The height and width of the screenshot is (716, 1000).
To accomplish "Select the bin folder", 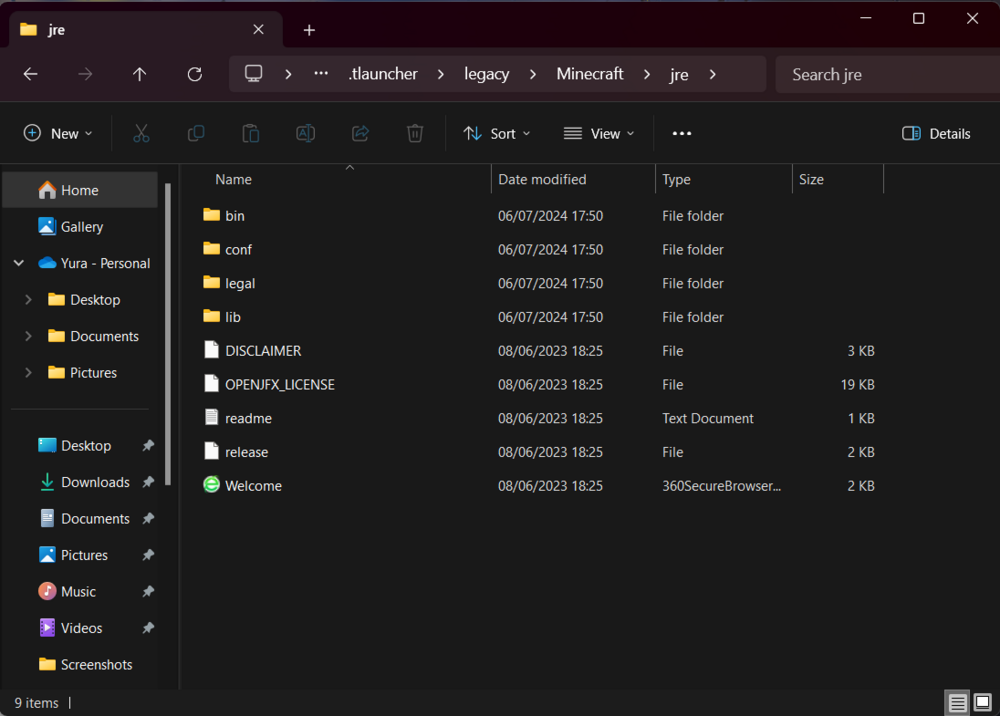I will tap(224, 216).
